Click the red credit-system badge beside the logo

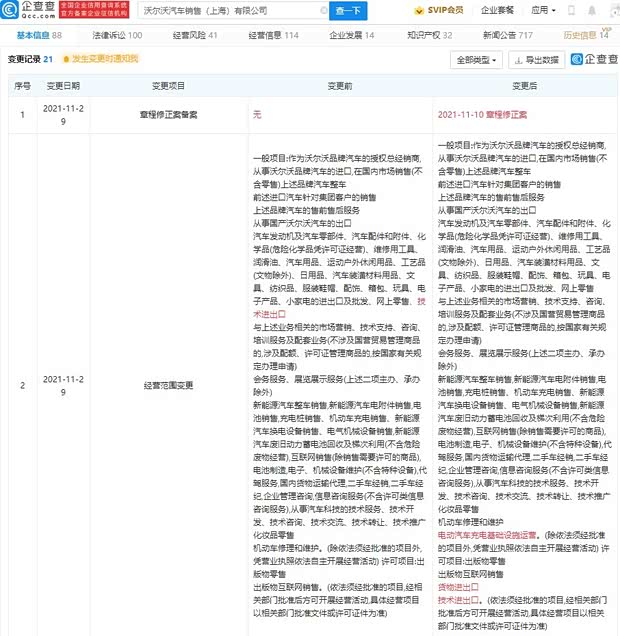94,10
